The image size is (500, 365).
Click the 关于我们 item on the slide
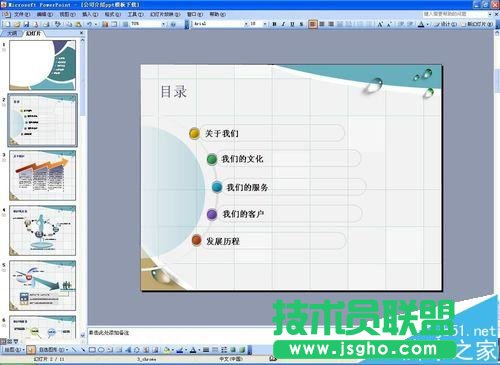(222, 134)
